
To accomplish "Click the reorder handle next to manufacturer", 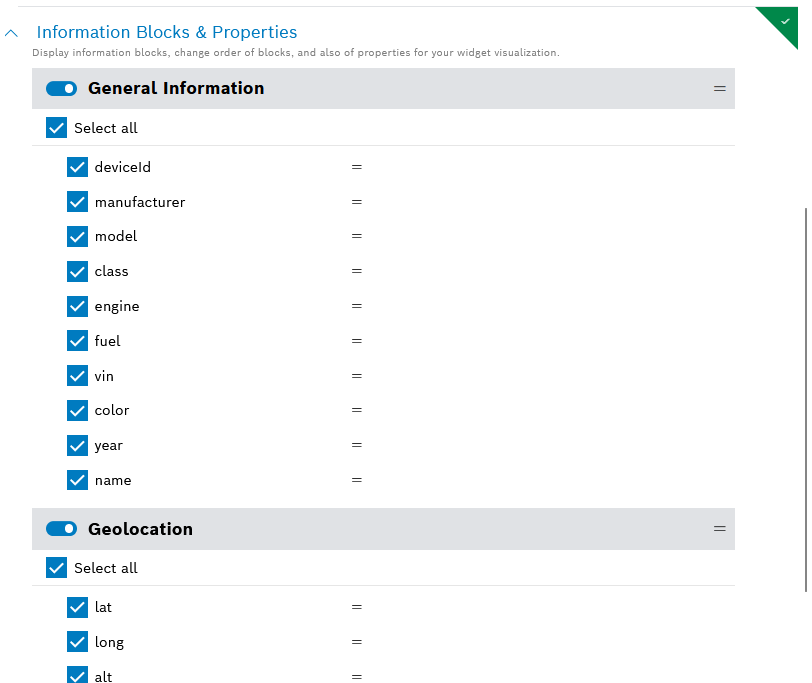I will [356, 202].
